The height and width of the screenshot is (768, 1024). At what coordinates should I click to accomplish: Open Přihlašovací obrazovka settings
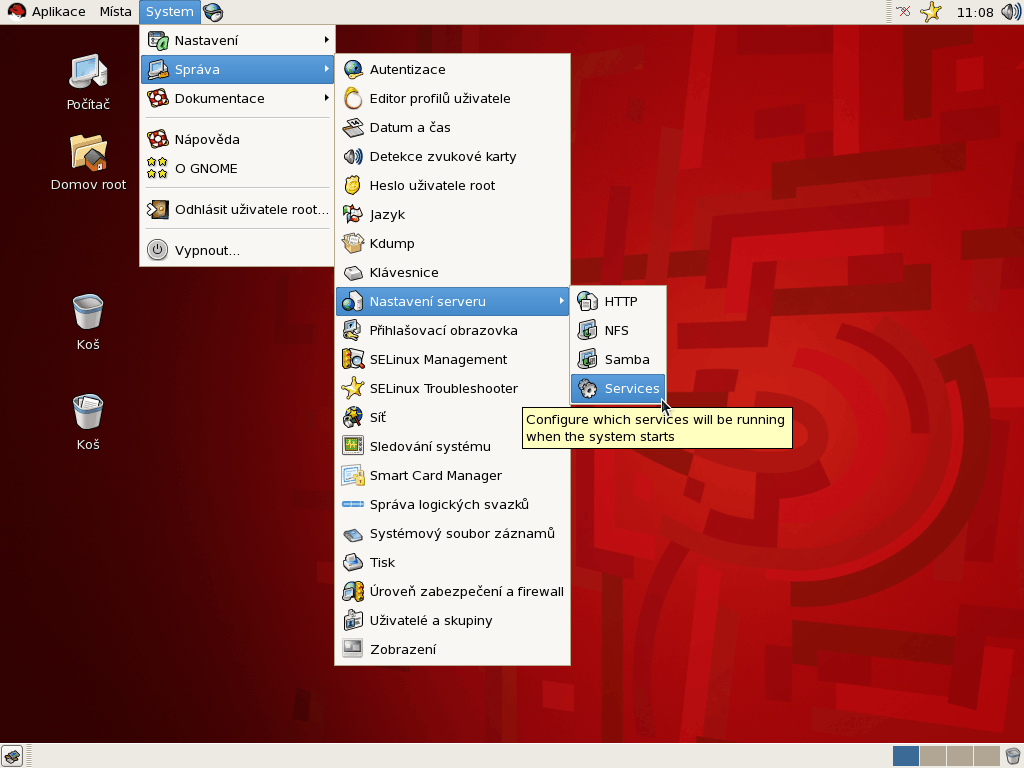coord(453,330)
